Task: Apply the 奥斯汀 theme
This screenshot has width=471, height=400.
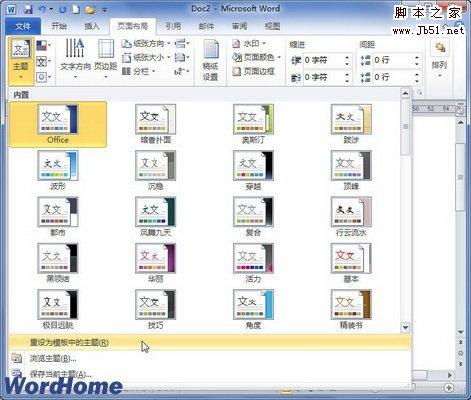Action: click(253, 124)
